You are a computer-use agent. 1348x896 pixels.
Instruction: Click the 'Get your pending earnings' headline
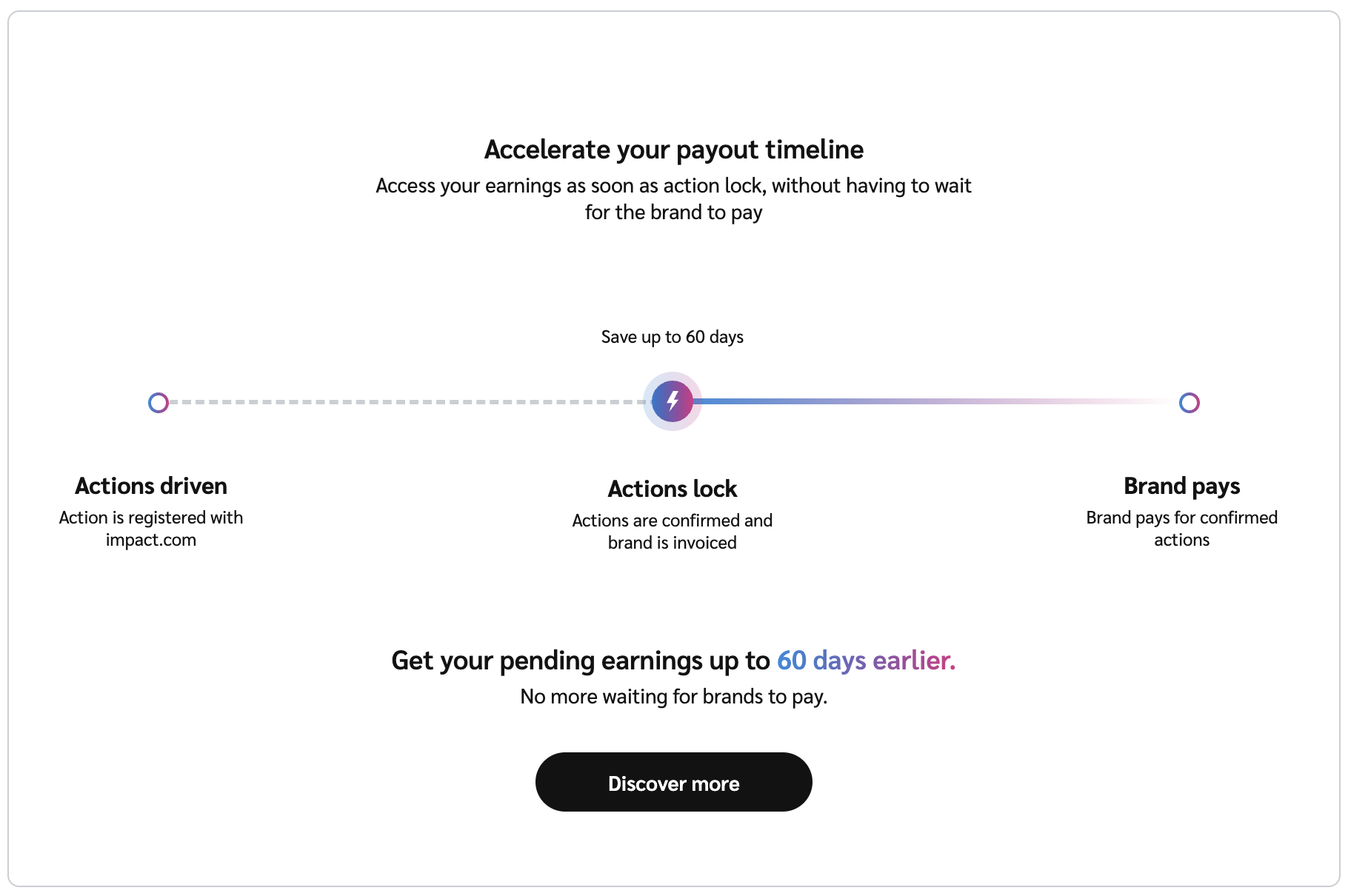pyautogui.click(x=581, y=661)
